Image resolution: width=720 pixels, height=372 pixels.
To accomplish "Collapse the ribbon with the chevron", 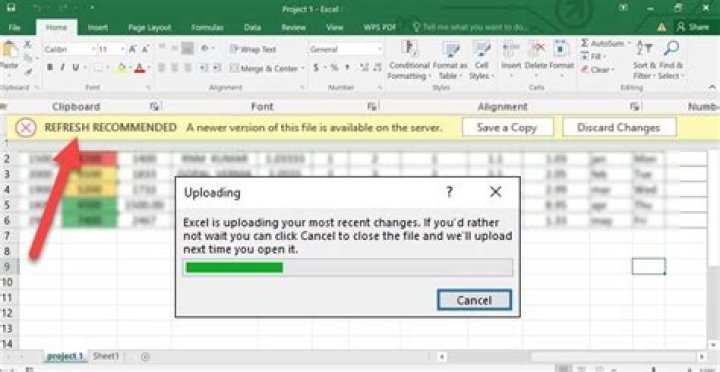I will pos(712,87).
